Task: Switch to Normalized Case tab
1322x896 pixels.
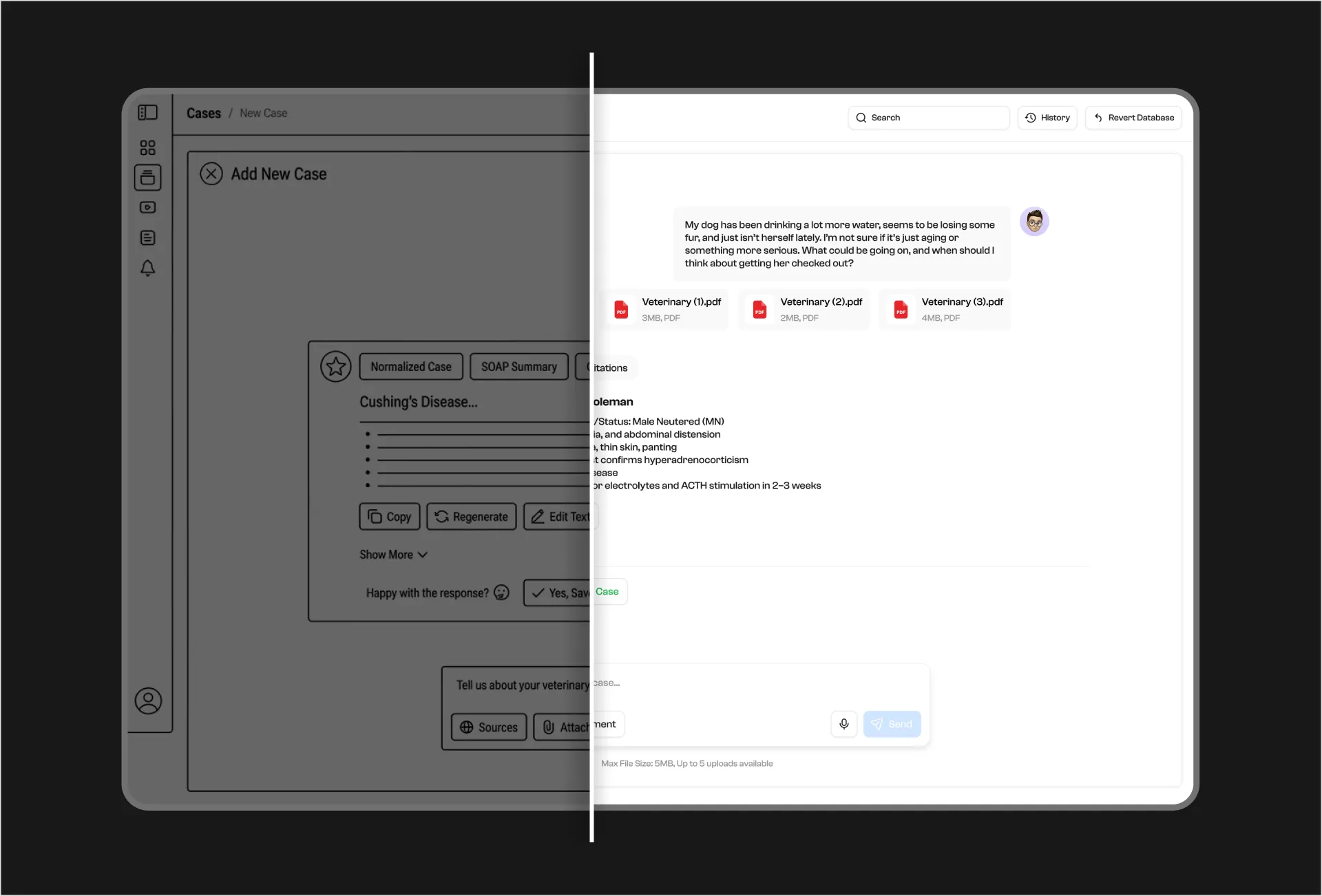Action: click(x=411, y=367)
